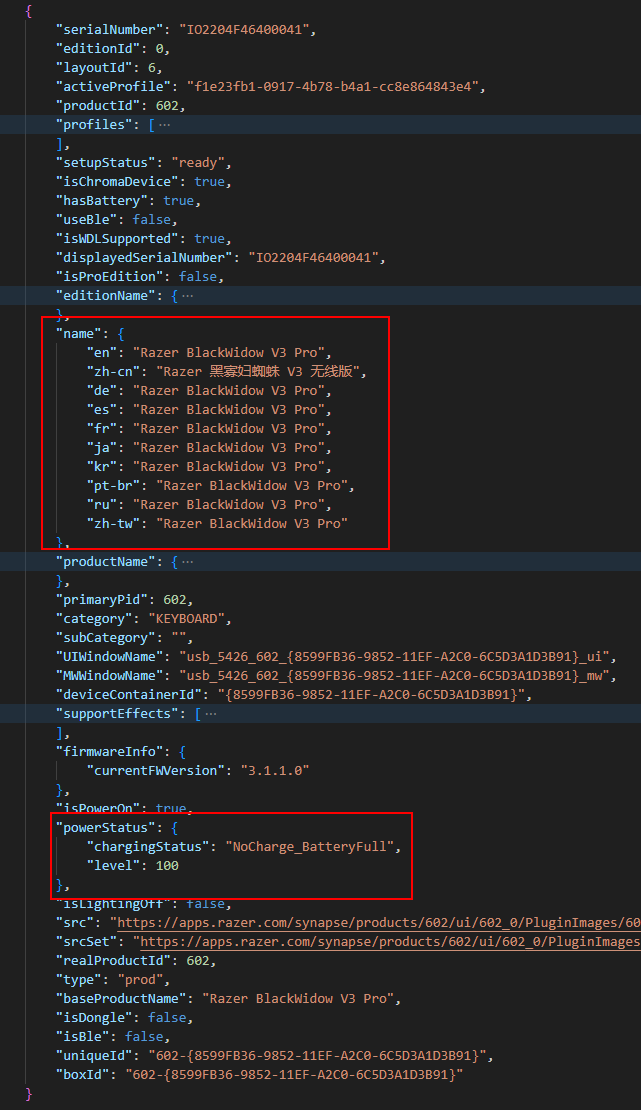
Task: Click the "realProductId" key
Action: 113,961
